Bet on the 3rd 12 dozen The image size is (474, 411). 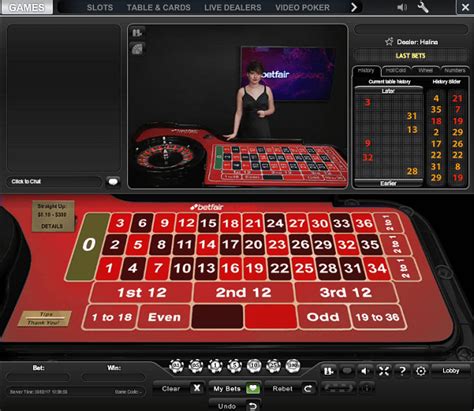click(x=346, y=293)
